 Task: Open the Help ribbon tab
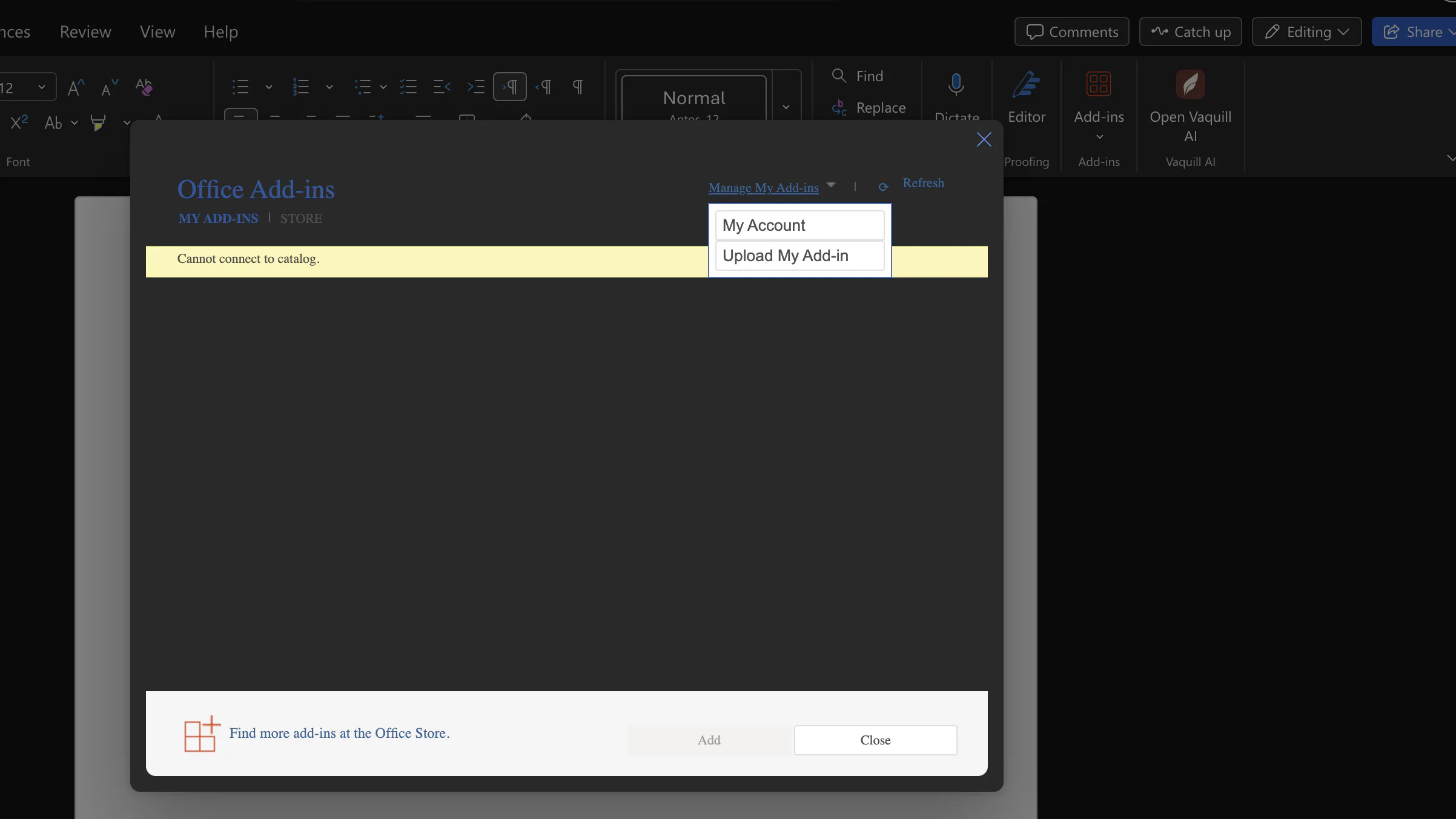coord(220,31)
